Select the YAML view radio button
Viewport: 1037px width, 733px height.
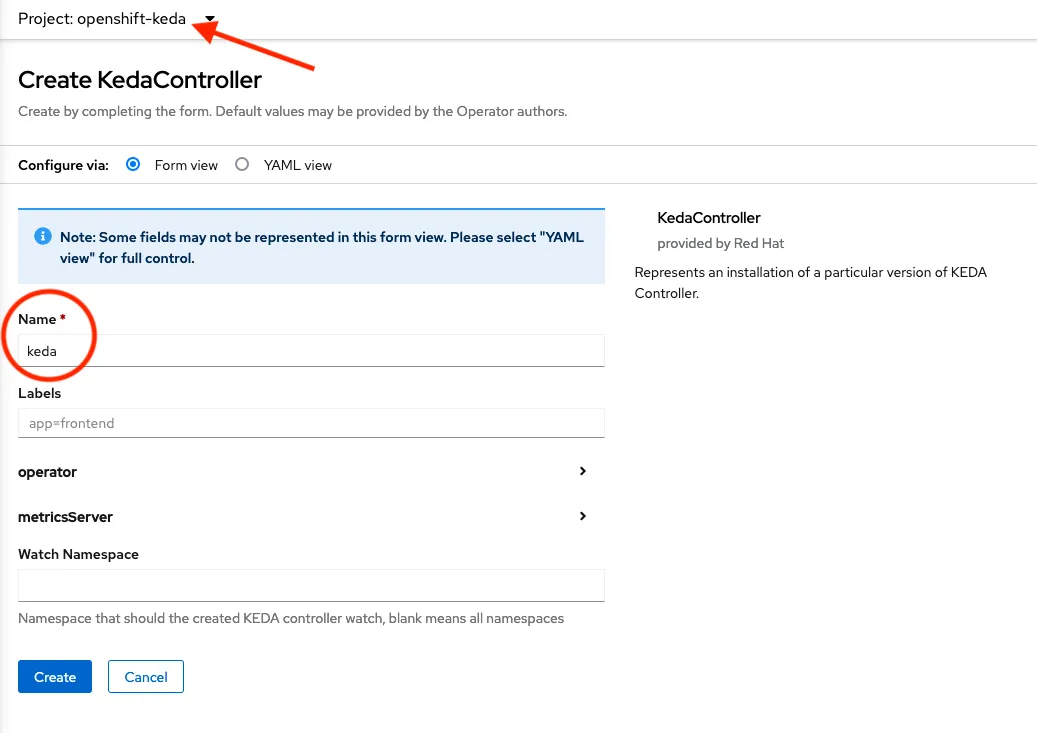(241, 164)
